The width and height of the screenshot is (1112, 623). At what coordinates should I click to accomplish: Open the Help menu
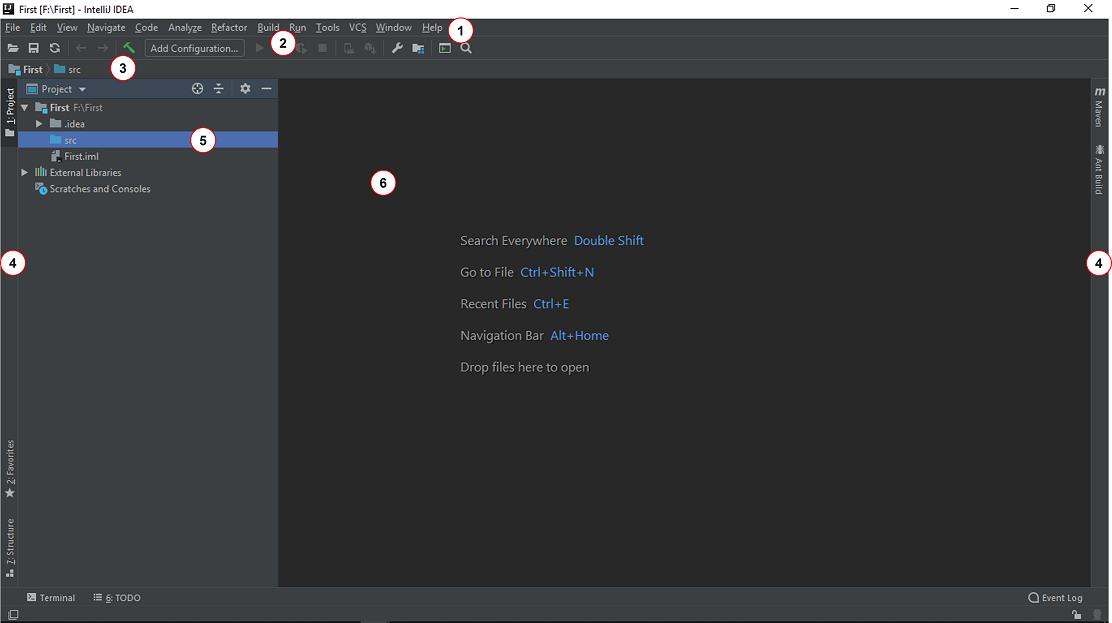pos(432,28)
